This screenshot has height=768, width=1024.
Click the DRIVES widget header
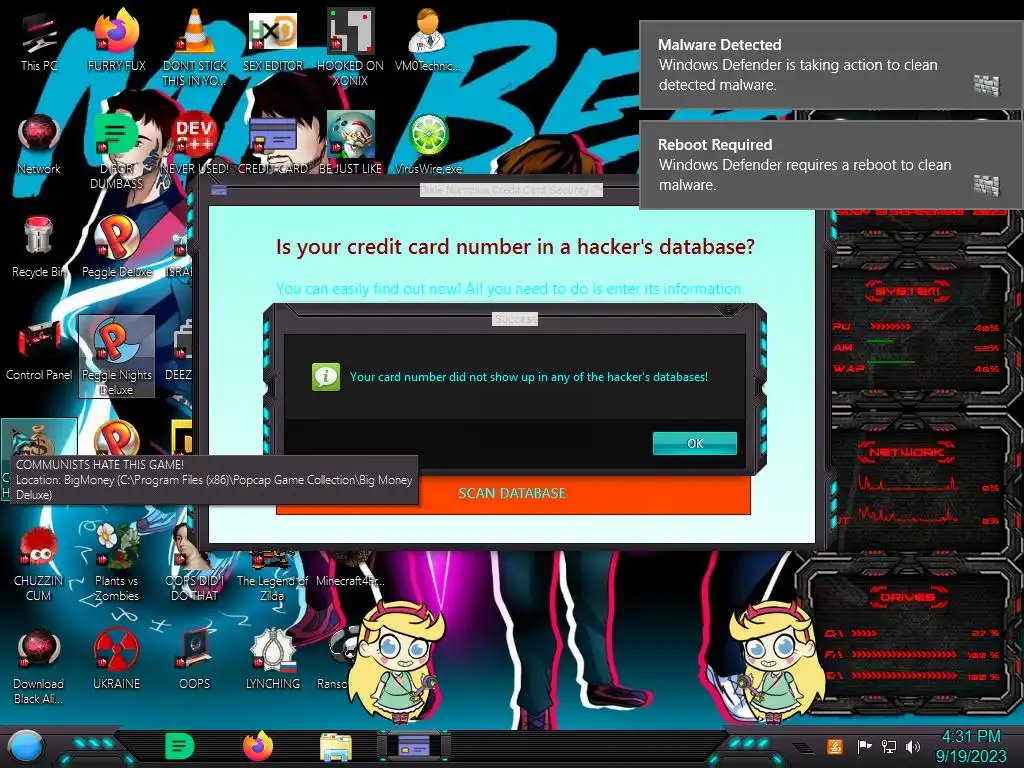908,597
